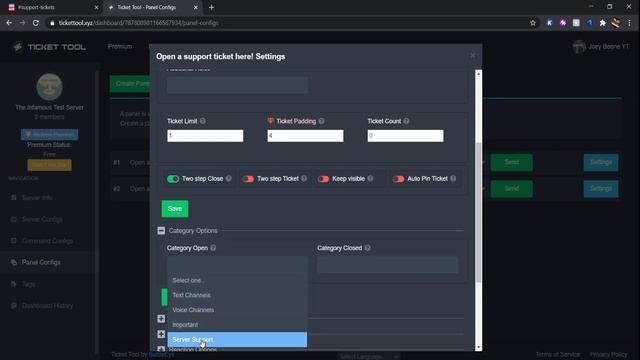Click the Ticket Count help icon

click(406, 121)
